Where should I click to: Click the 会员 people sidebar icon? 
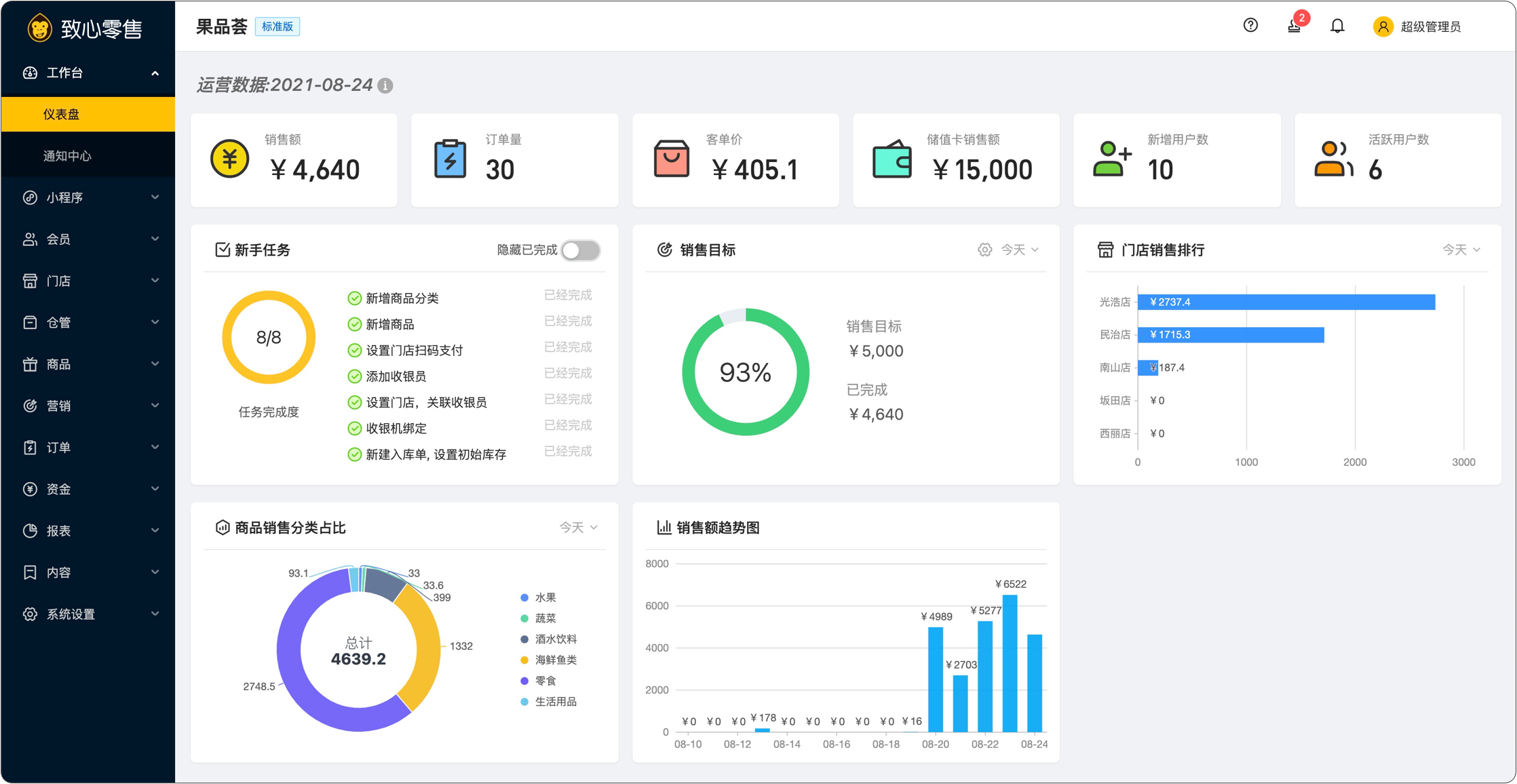pyautogui.click(x=30, y=239)
